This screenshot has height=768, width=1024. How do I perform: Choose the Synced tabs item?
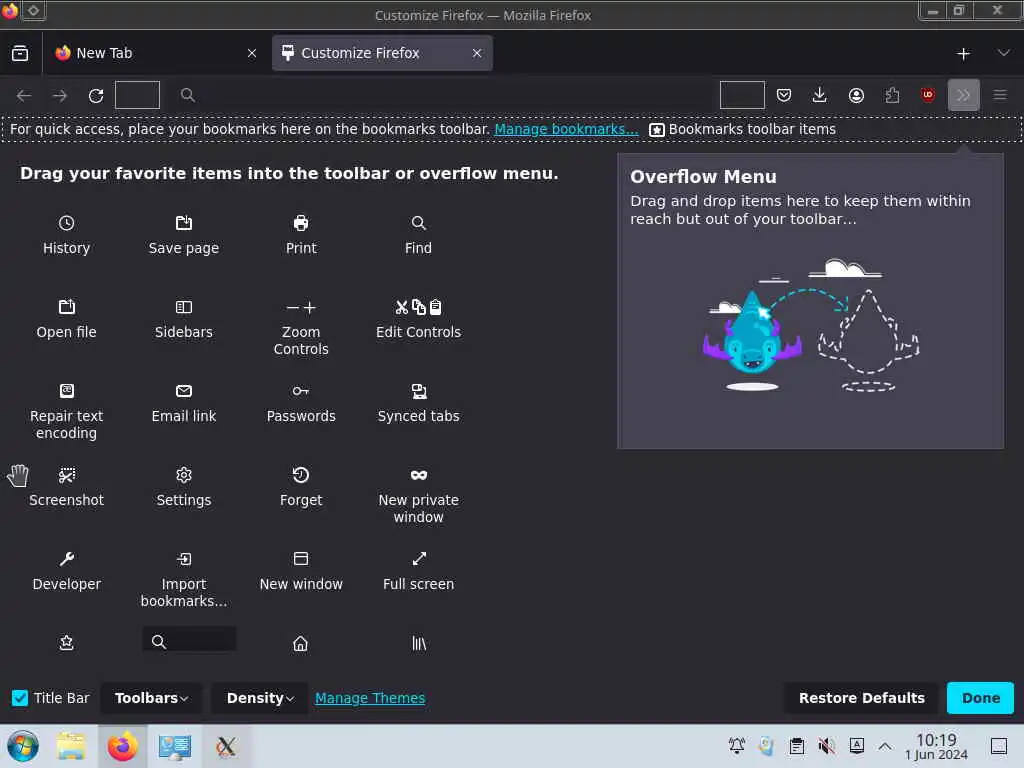[418, 404]
